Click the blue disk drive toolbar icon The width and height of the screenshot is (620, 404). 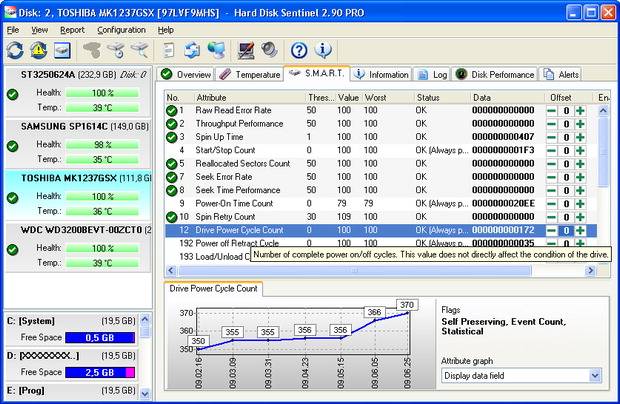[62, 50]
